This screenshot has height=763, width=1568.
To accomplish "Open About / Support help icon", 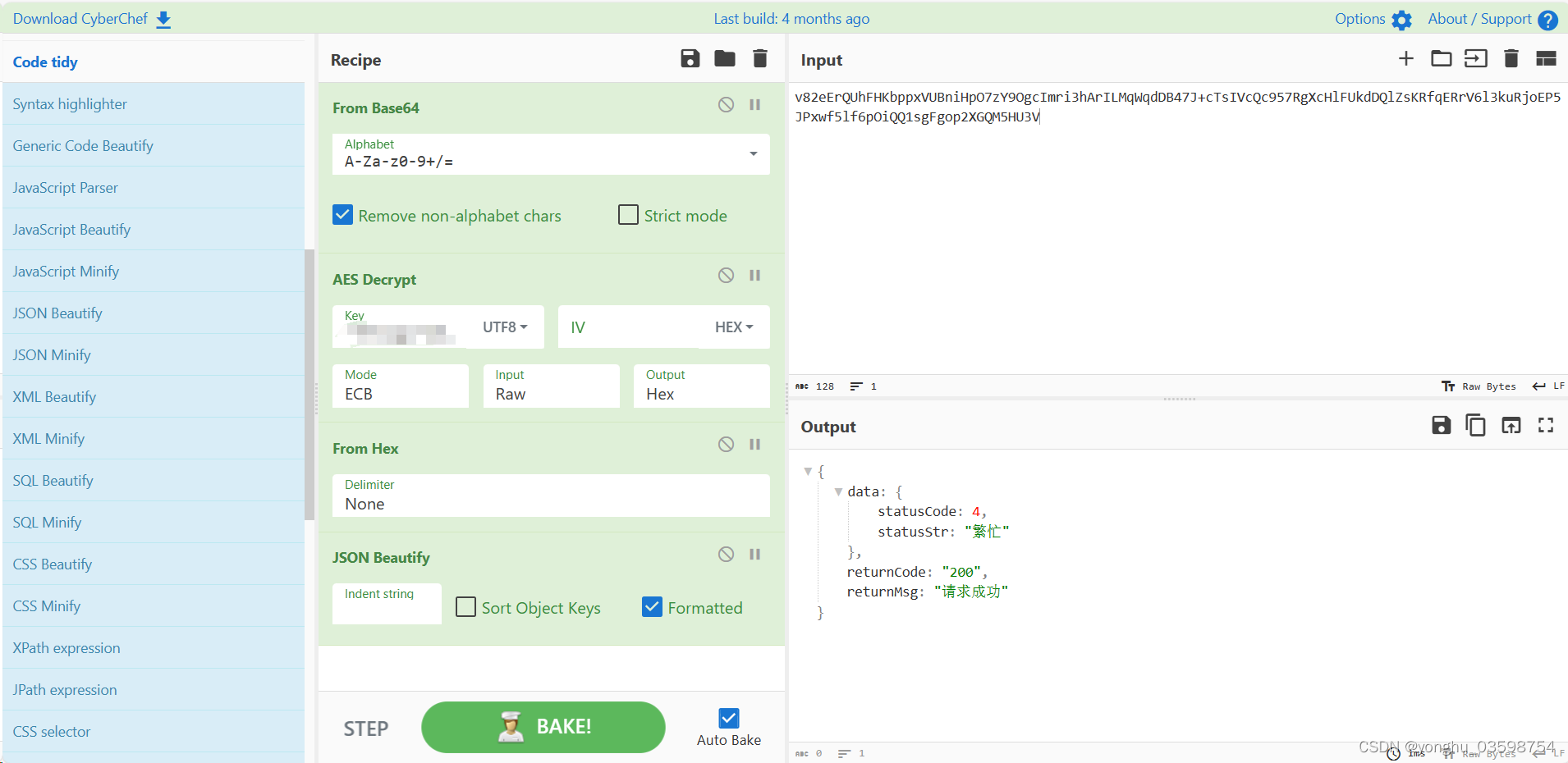I will click(1548, 21).
